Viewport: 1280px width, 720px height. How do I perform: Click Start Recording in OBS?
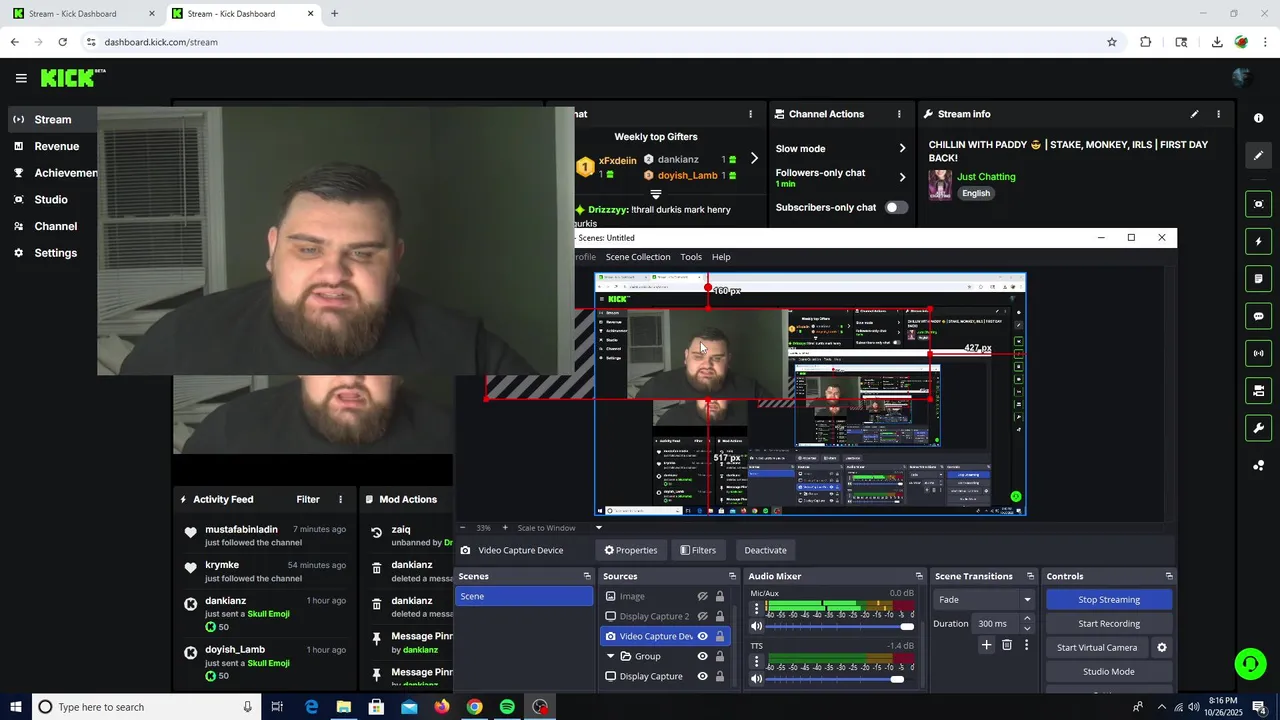pos(1109,624)
